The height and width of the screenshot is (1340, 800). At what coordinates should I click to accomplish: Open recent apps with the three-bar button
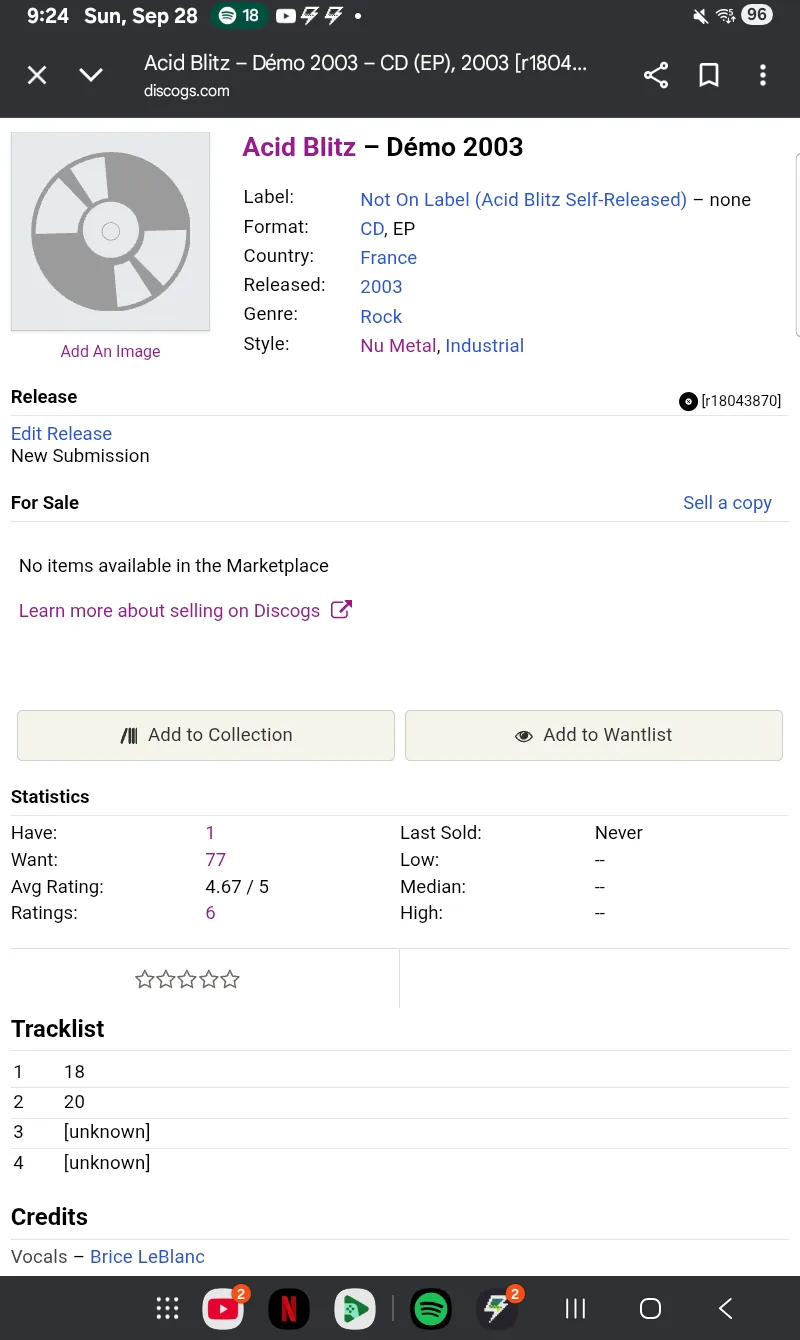(575, 1308)
